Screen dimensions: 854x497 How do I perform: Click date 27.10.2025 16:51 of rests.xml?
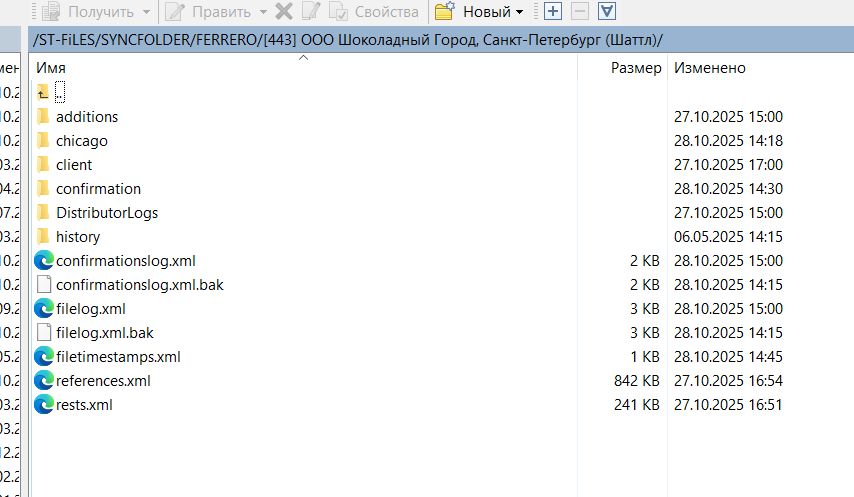[728, 404]
